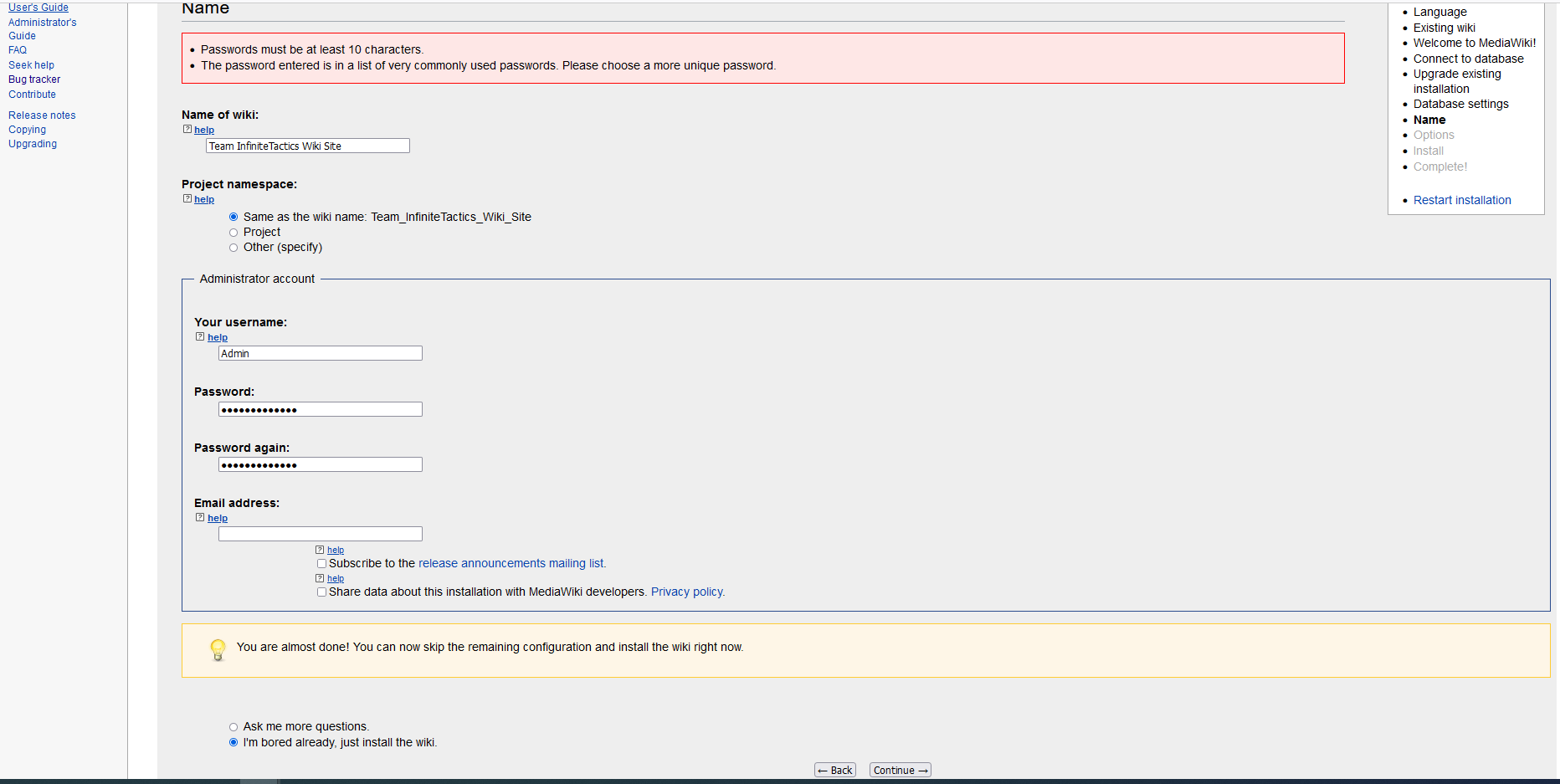The image size is (1560, 784).
Task: Click help icon under Email address
Action: tap(200, 518)
